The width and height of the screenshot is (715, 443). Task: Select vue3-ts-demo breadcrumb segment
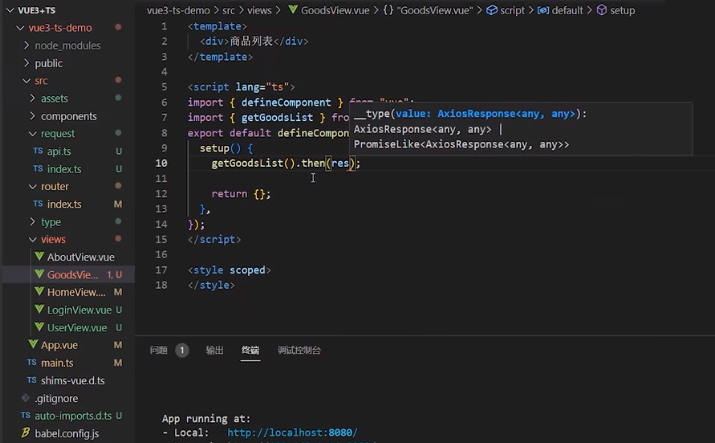(x=178, y=10)
